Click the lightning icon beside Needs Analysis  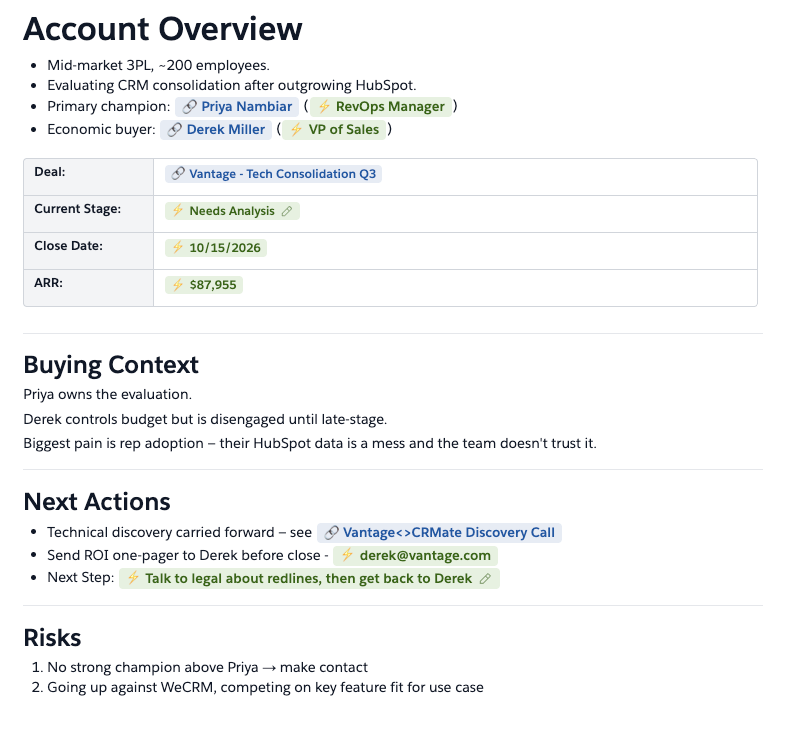(177, 211)
